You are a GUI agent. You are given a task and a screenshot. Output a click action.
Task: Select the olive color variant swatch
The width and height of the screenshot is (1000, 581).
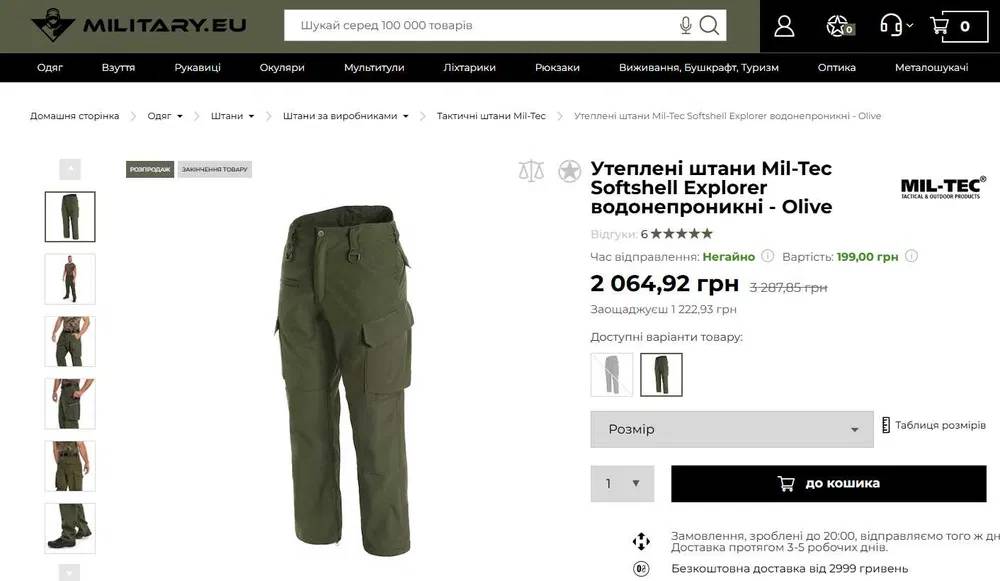661,375
